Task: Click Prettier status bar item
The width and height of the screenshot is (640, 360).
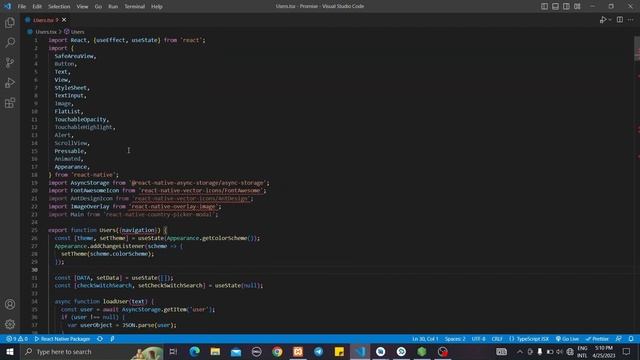Action: click(x=597, y=339)
